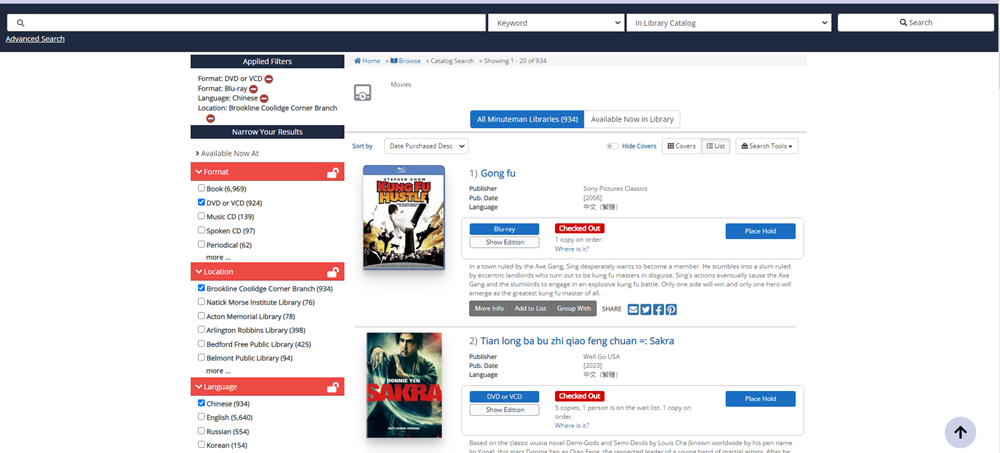Check the Russian language checkbox
The width and height of the screenshot is (1000, 453).
[202, 431]
